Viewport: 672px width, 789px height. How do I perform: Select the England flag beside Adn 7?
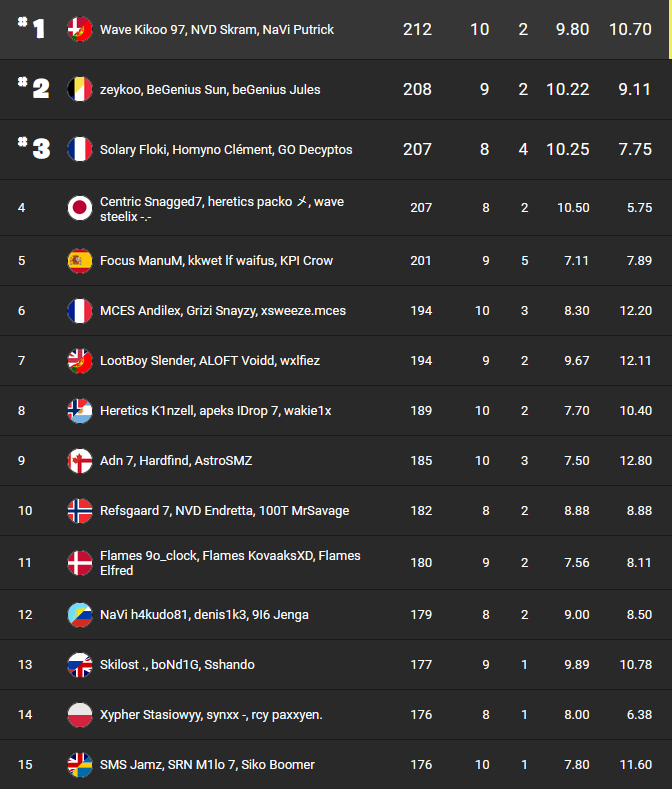[x=80, y=461]
